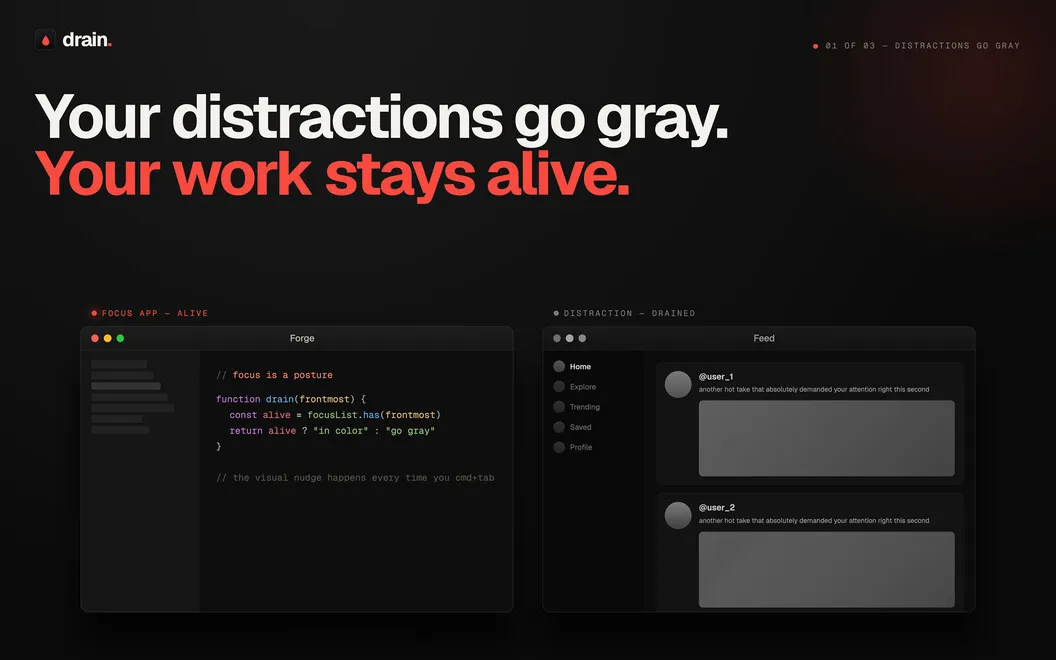Click the 'DISTRACTION — DRAINED' label
1056x660 pixels.
(629, 313)
